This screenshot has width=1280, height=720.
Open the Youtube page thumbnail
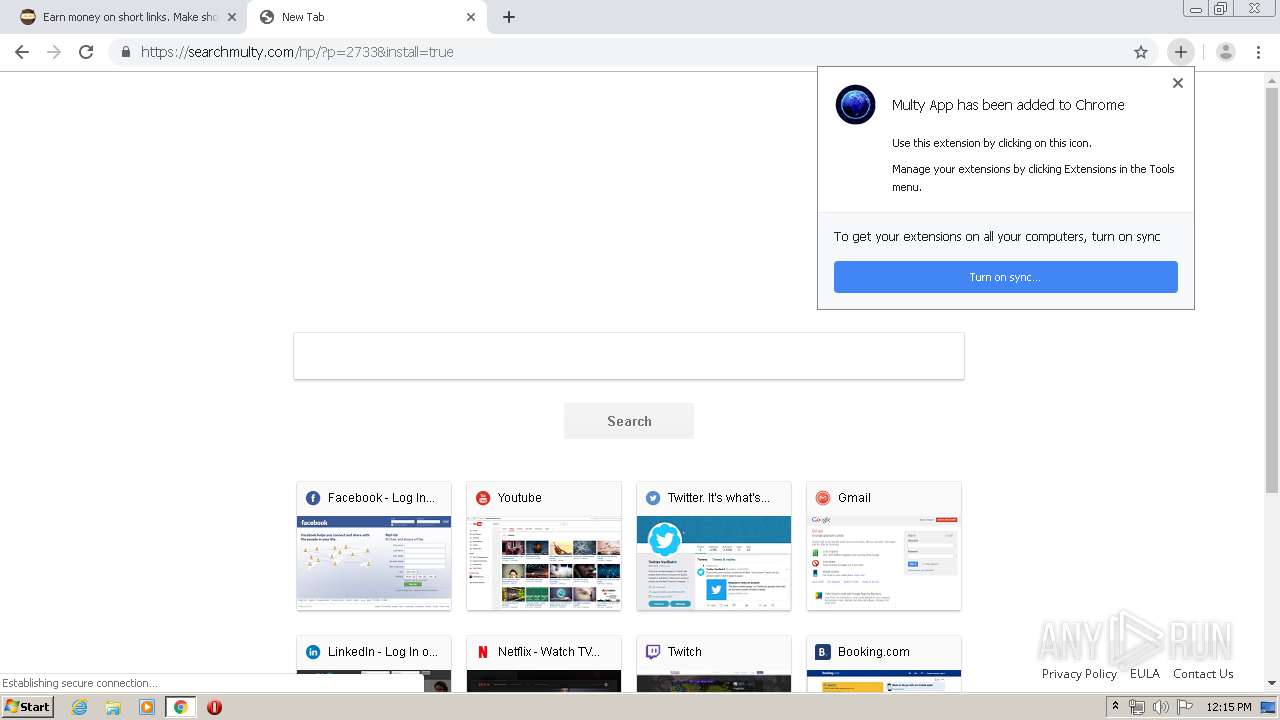coord(544,562)
